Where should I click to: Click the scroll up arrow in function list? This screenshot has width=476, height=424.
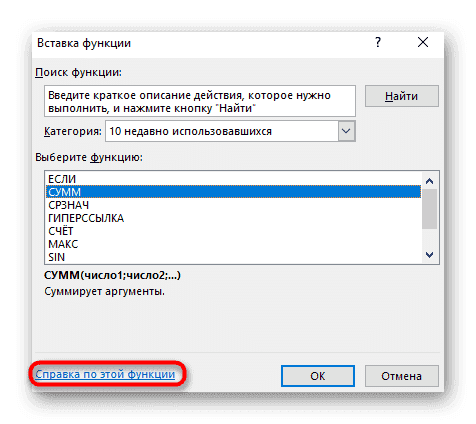point(429,181)
